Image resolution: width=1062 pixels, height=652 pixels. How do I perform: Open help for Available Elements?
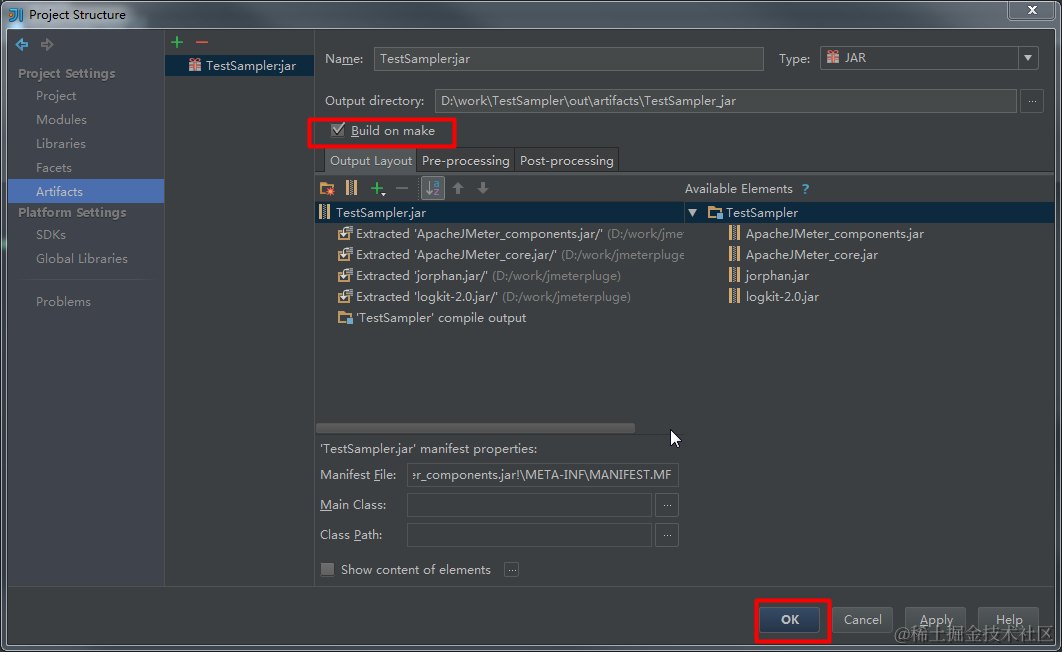[x=805, y=189]
